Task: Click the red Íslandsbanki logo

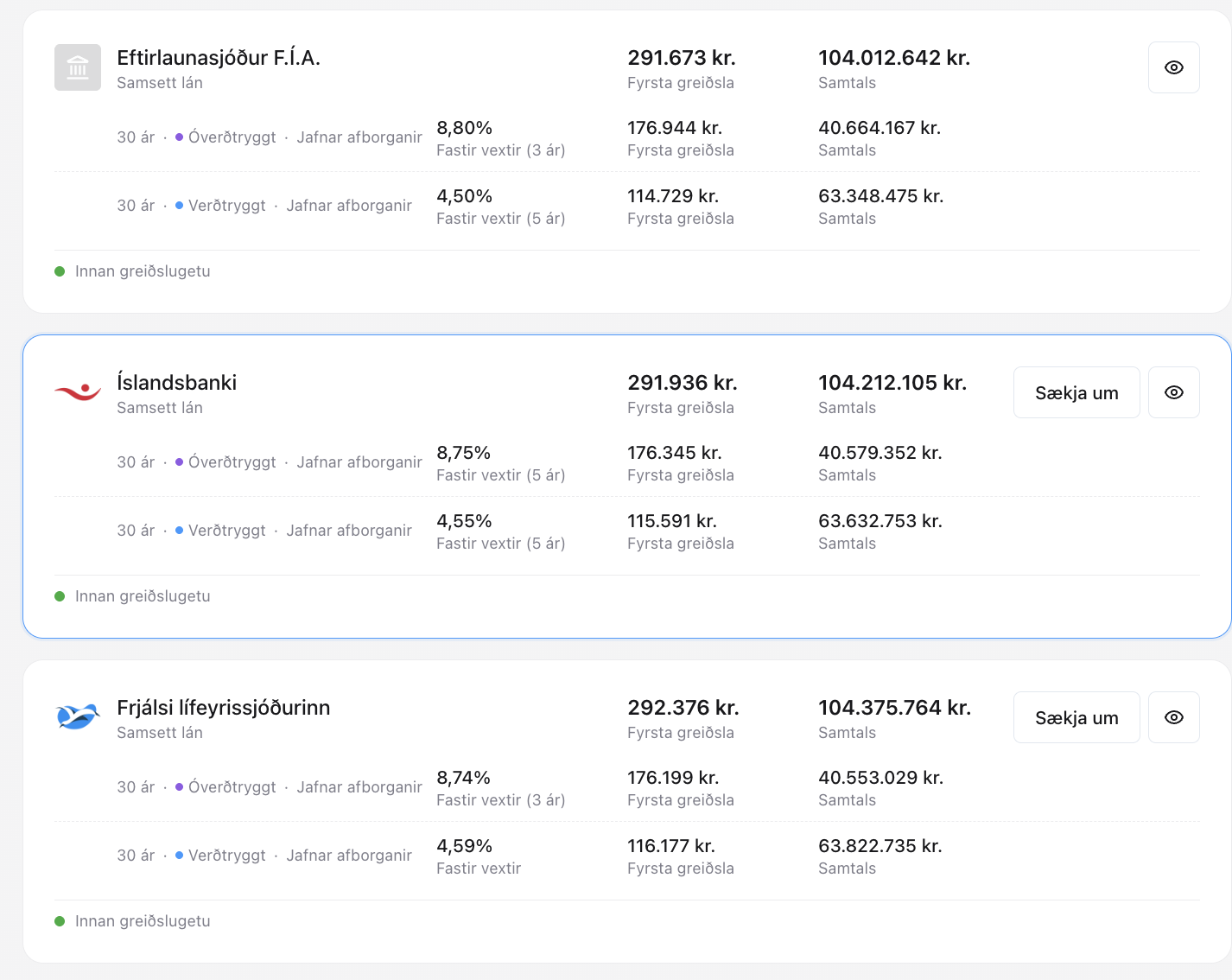Action: point(78,392)
